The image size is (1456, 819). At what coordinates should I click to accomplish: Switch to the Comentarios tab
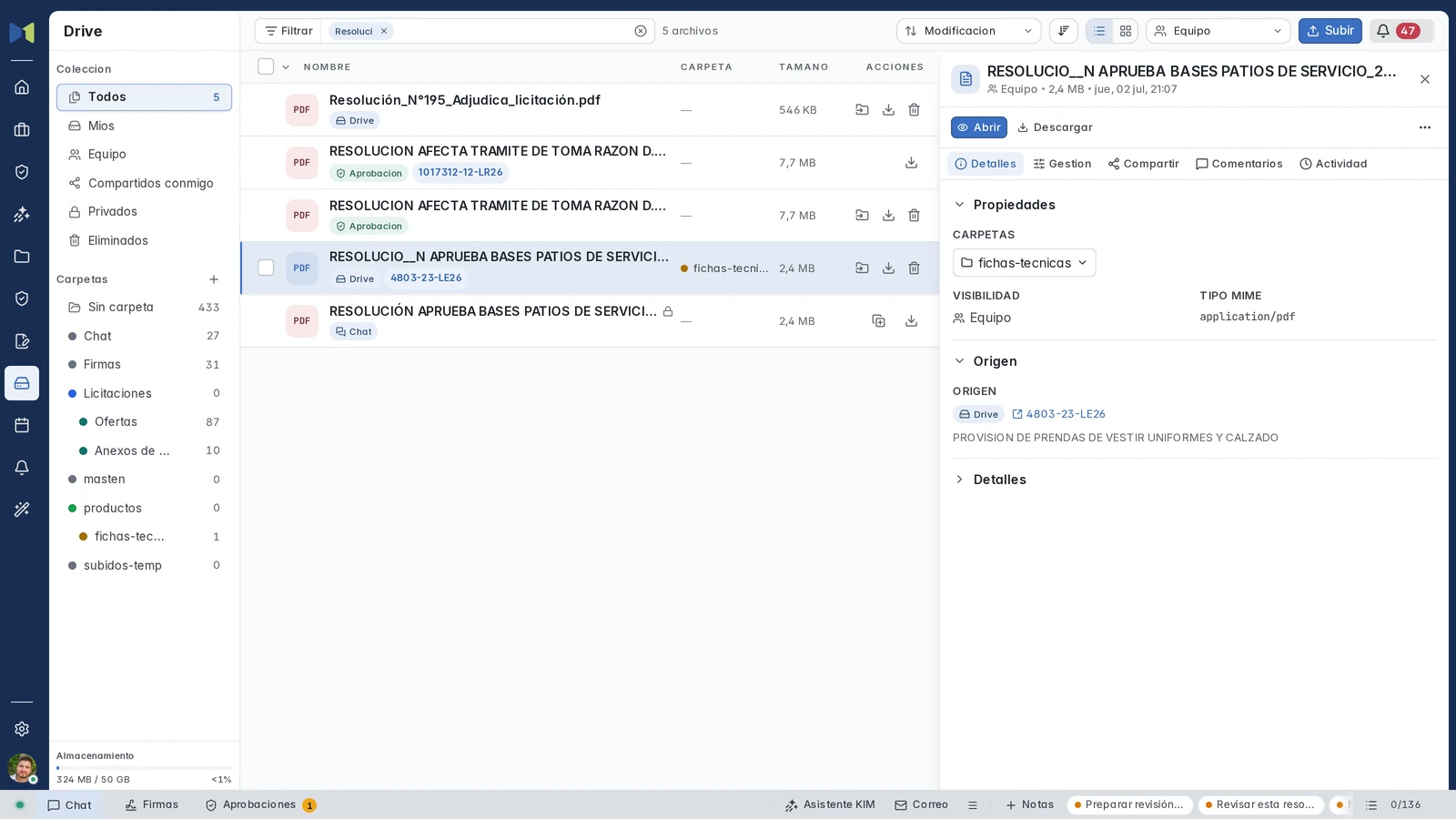point(1239,164)
